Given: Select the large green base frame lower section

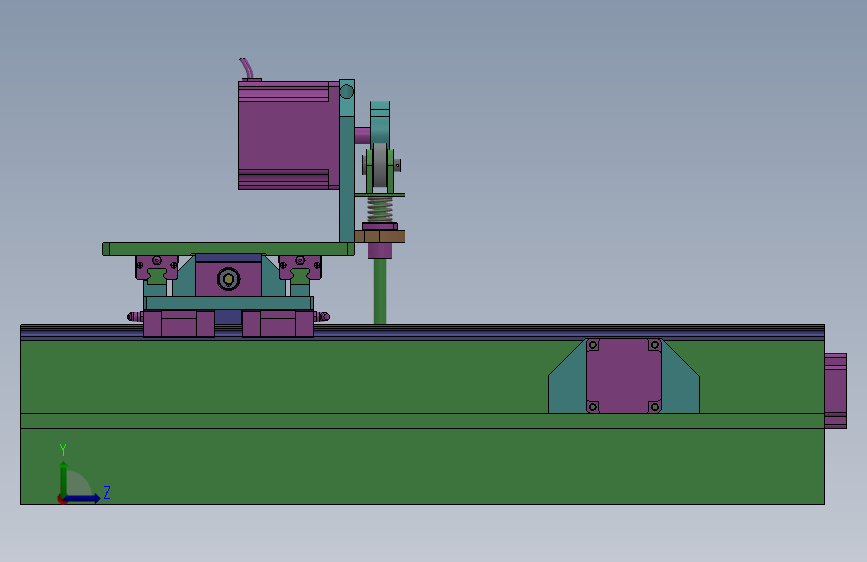Looking at the screenshot, I should [422, 466].
